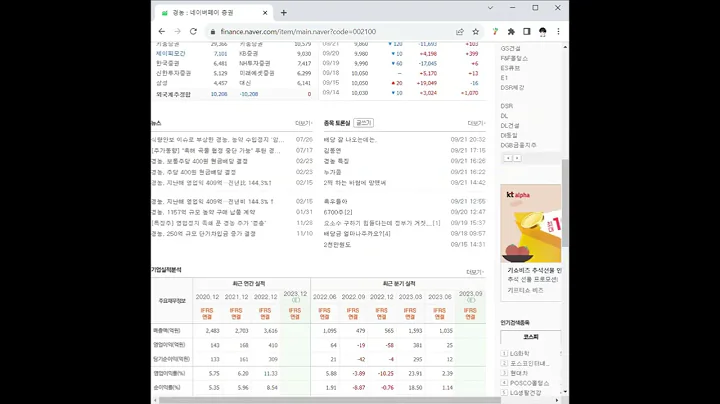
Task: Open discussion post dated 09/19 15:37
Action: click(382, 223)
